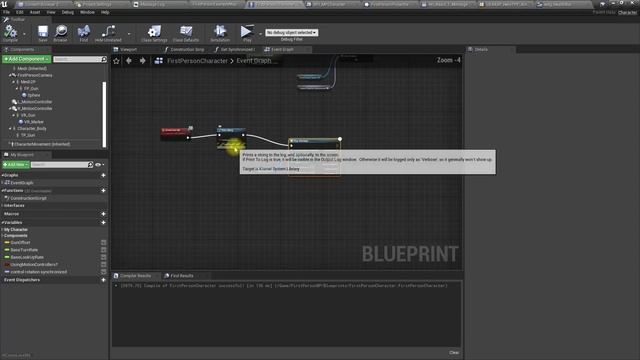
Task: Open the debug object selector dropdown
Action: [x=291, y=32]
